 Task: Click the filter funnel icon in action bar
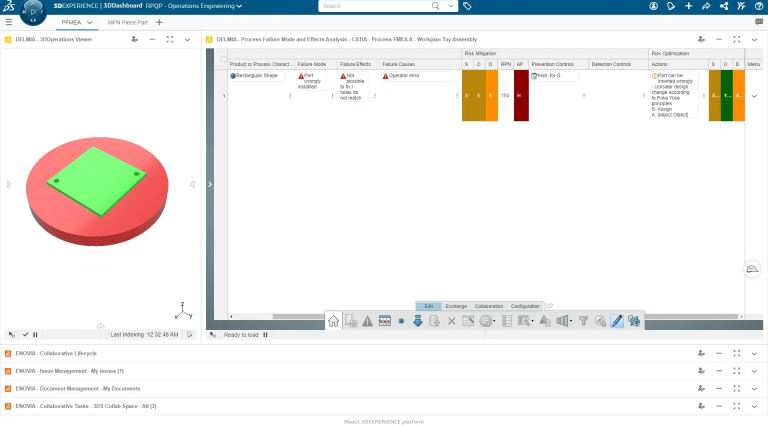pyautogui.click(x=584, y=321)
